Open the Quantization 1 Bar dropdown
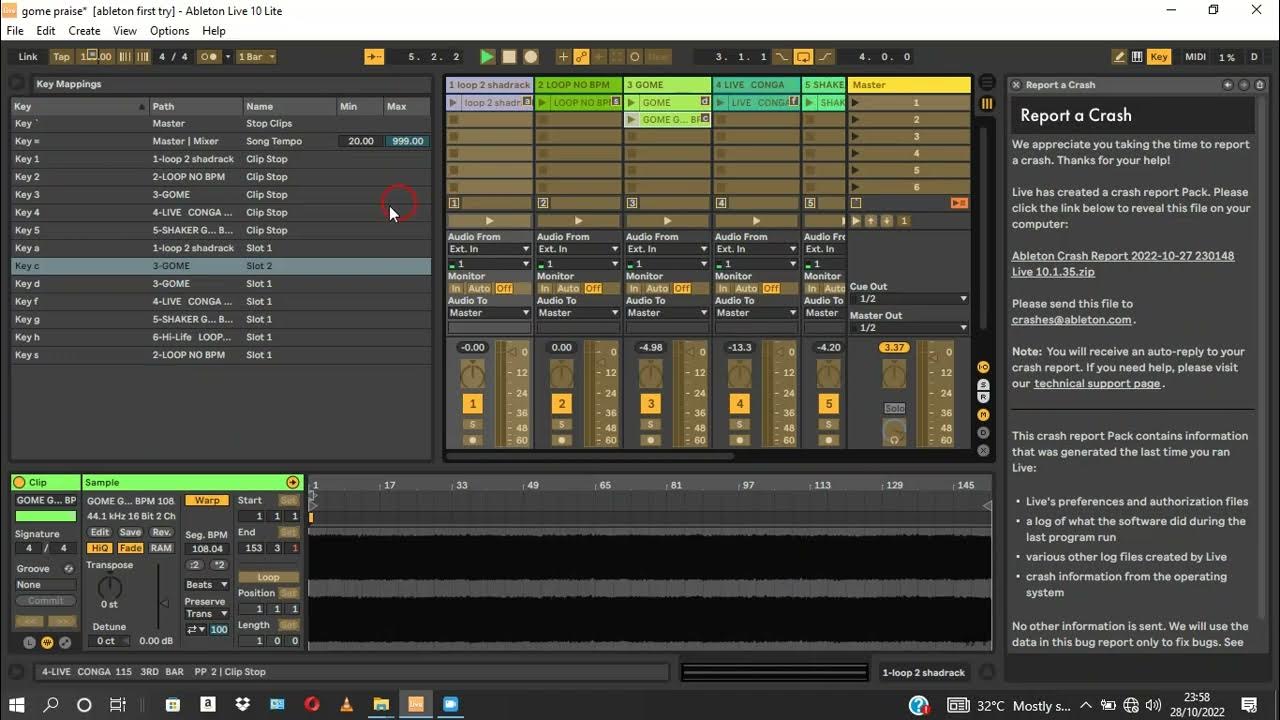1280x720 pixels. [x=256, y=57]
